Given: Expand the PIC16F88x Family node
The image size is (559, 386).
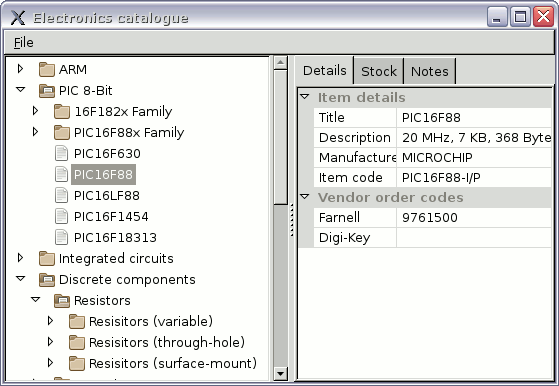Looking at the screenshot, I should [35, 132].
